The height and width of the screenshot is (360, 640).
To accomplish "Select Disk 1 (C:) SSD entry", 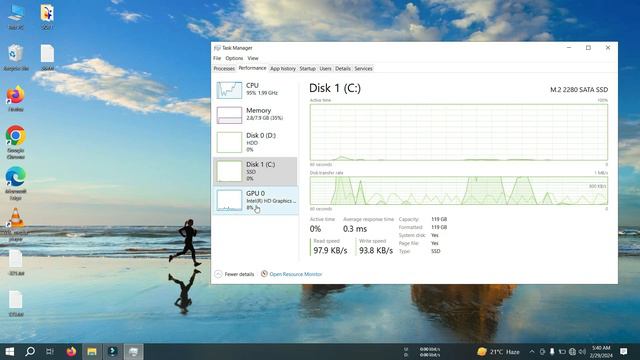I will 256,171.
